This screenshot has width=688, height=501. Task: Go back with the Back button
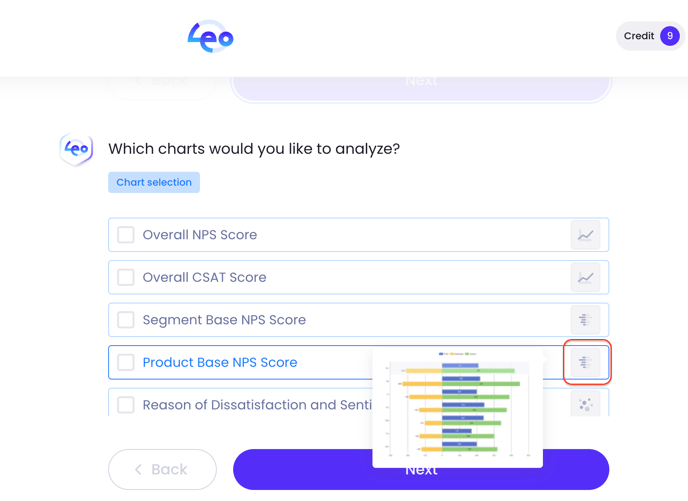coord(162,469)
